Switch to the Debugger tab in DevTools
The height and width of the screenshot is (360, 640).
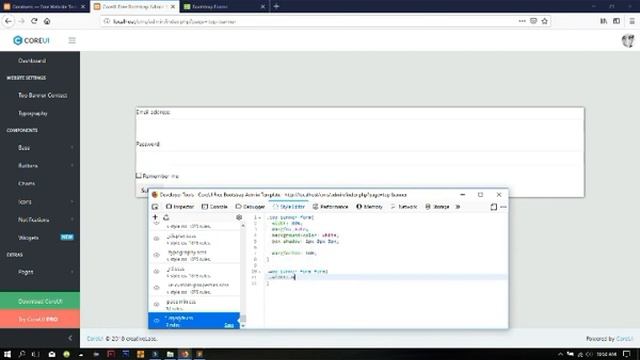pyautogui.click(x=251, y=207)
